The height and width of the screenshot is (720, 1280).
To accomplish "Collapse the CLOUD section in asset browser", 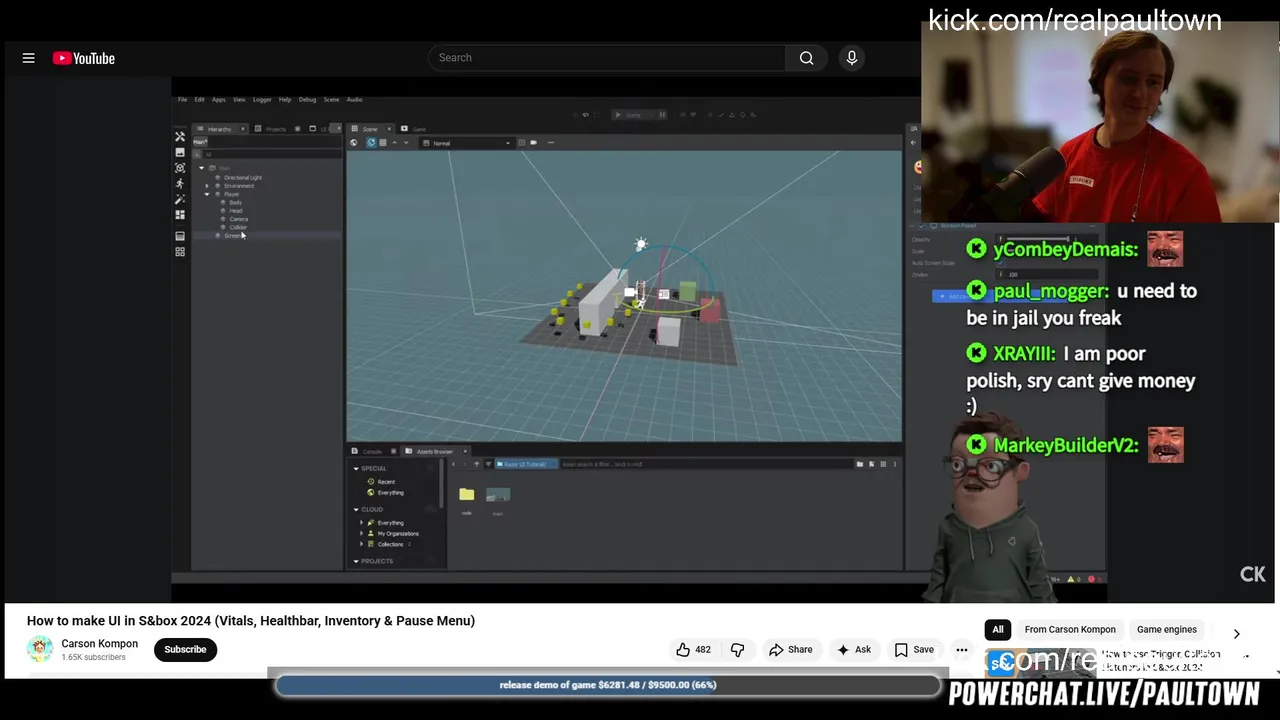I will pyautogui.click(x=355, y=509).
